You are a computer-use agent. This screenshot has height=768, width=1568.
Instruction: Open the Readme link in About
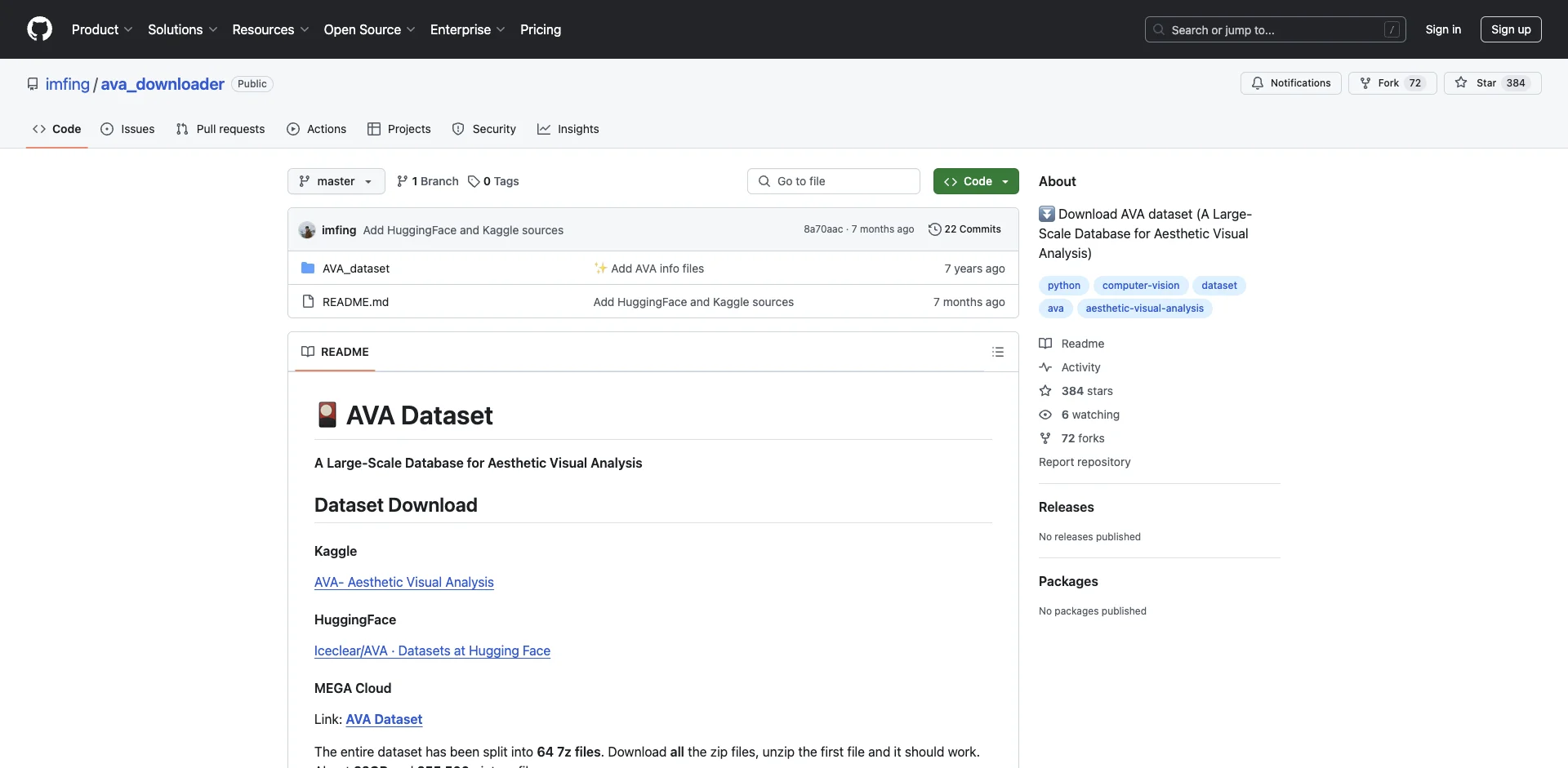[1071, 344]
